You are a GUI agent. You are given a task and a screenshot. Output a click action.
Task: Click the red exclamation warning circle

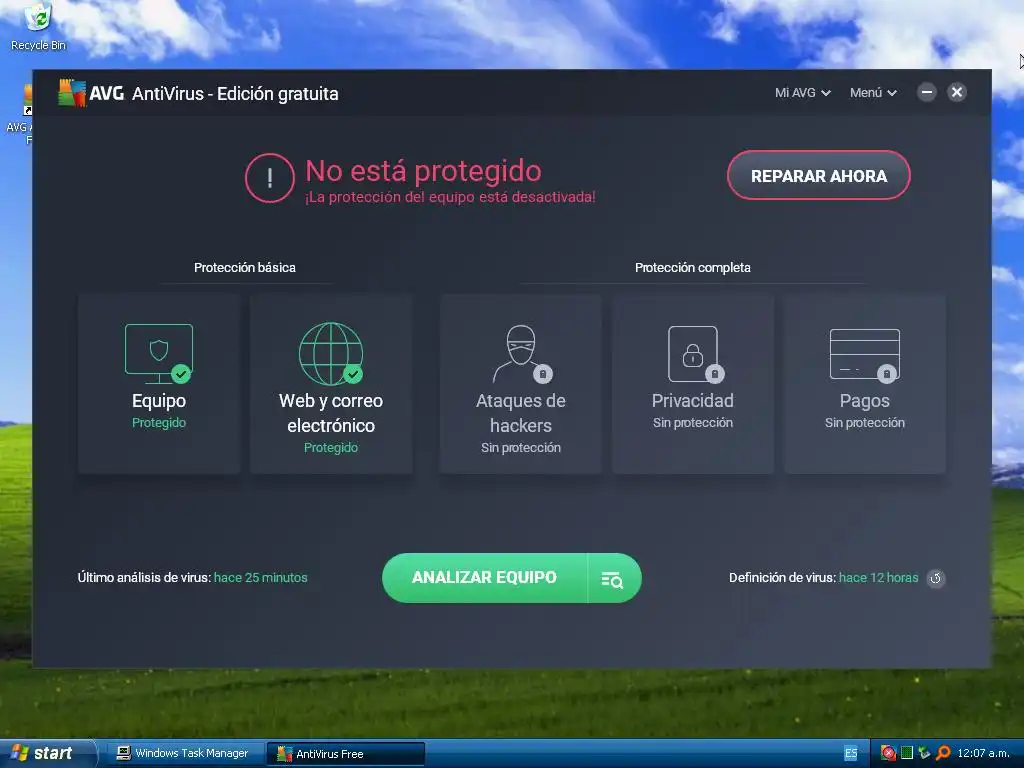click(270, 178)
